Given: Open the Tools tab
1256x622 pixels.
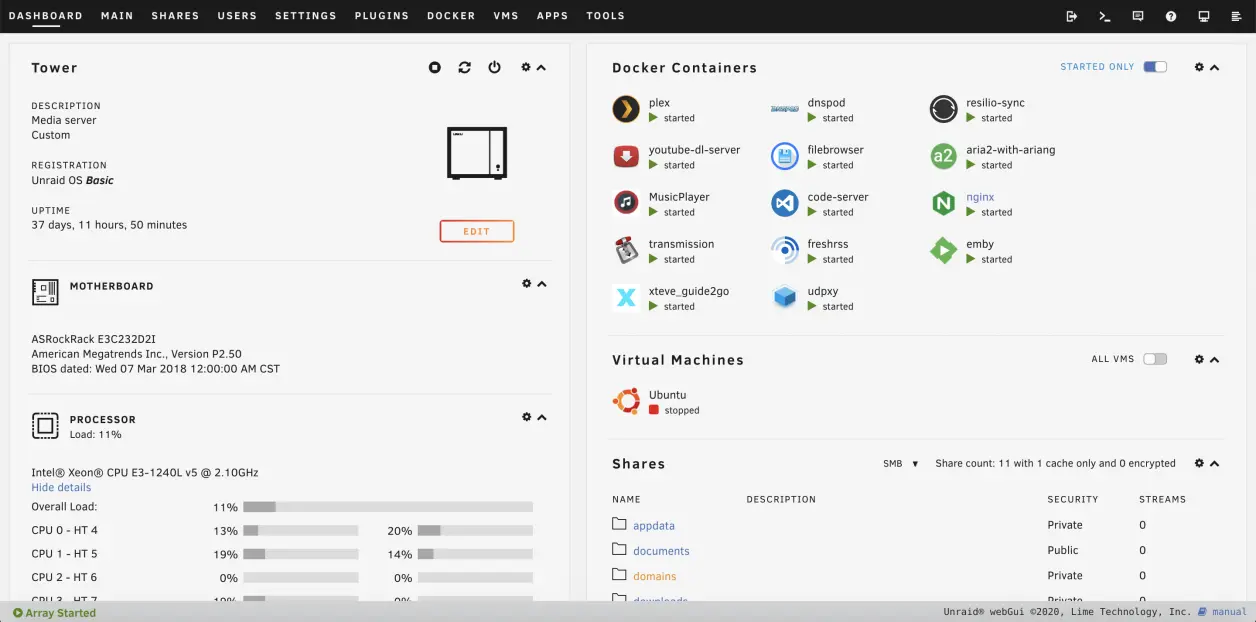Looking at the screenshot, I should tap(606, 16).
